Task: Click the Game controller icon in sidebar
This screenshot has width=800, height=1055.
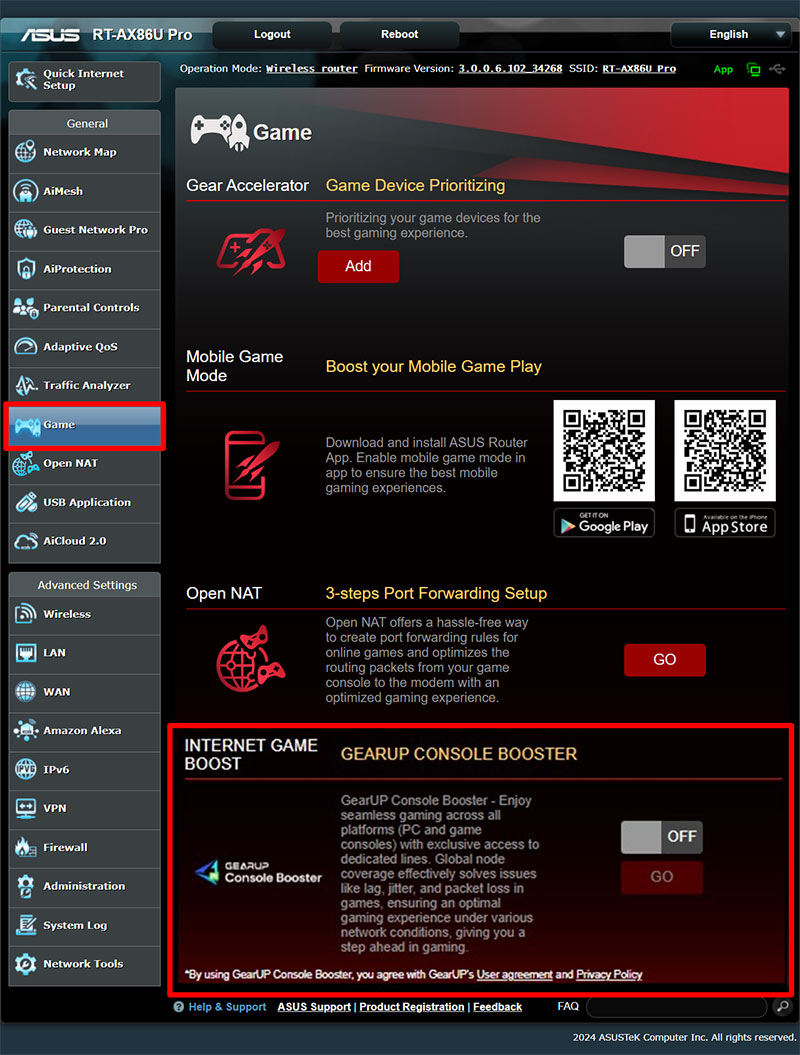Action: (x=27, y=426)
